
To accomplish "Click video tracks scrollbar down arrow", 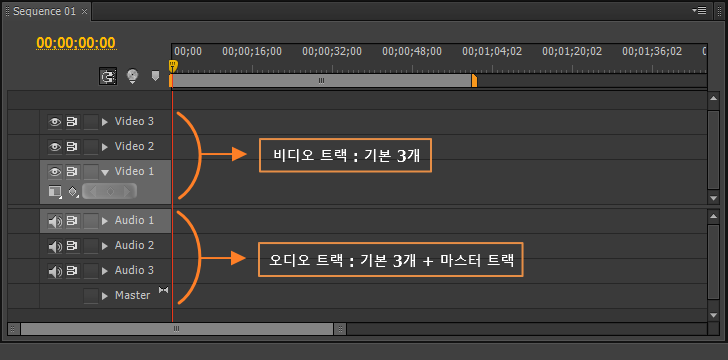I will point(714,198).
